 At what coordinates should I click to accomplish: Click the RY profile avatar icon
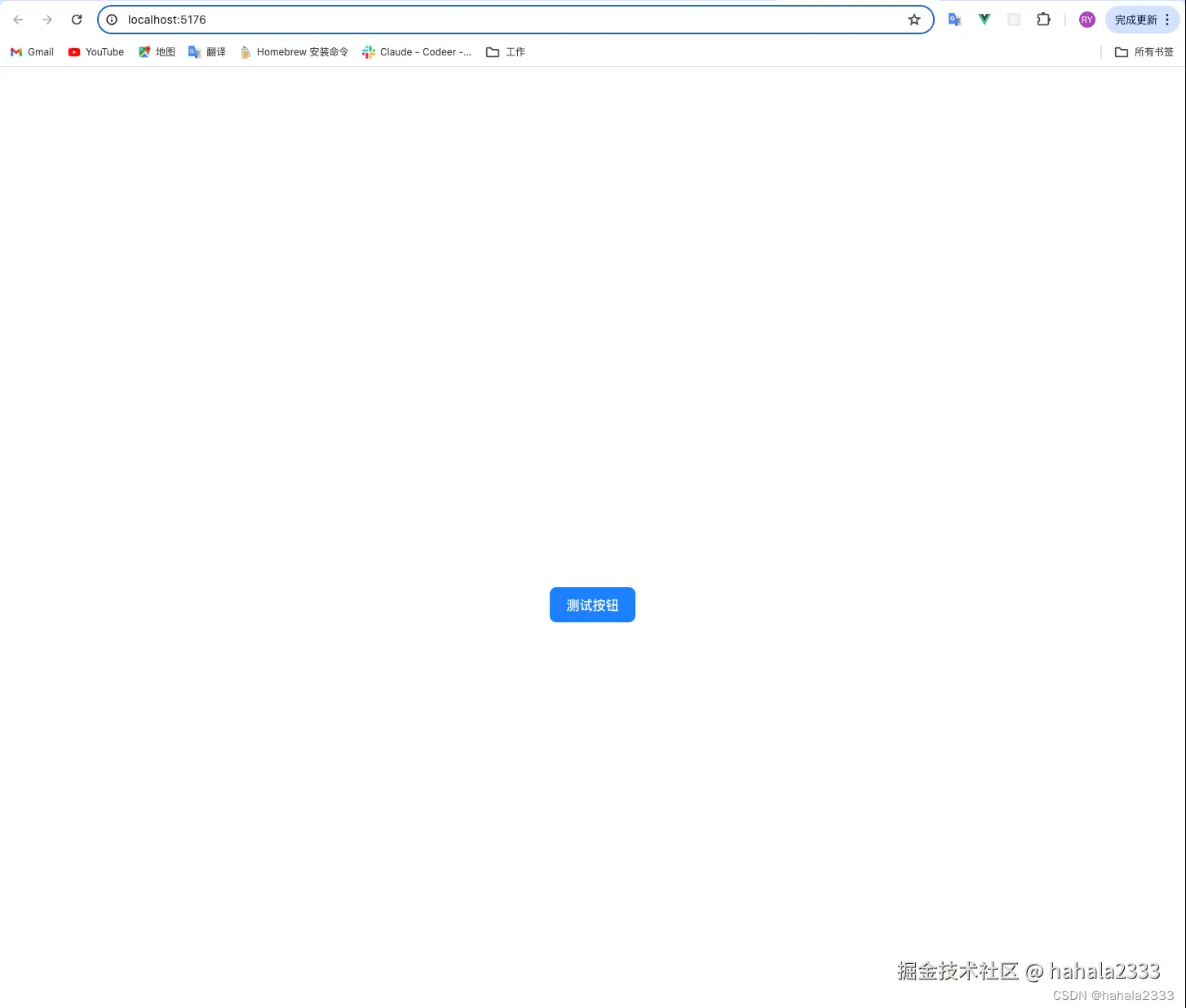pos(1086,19)
